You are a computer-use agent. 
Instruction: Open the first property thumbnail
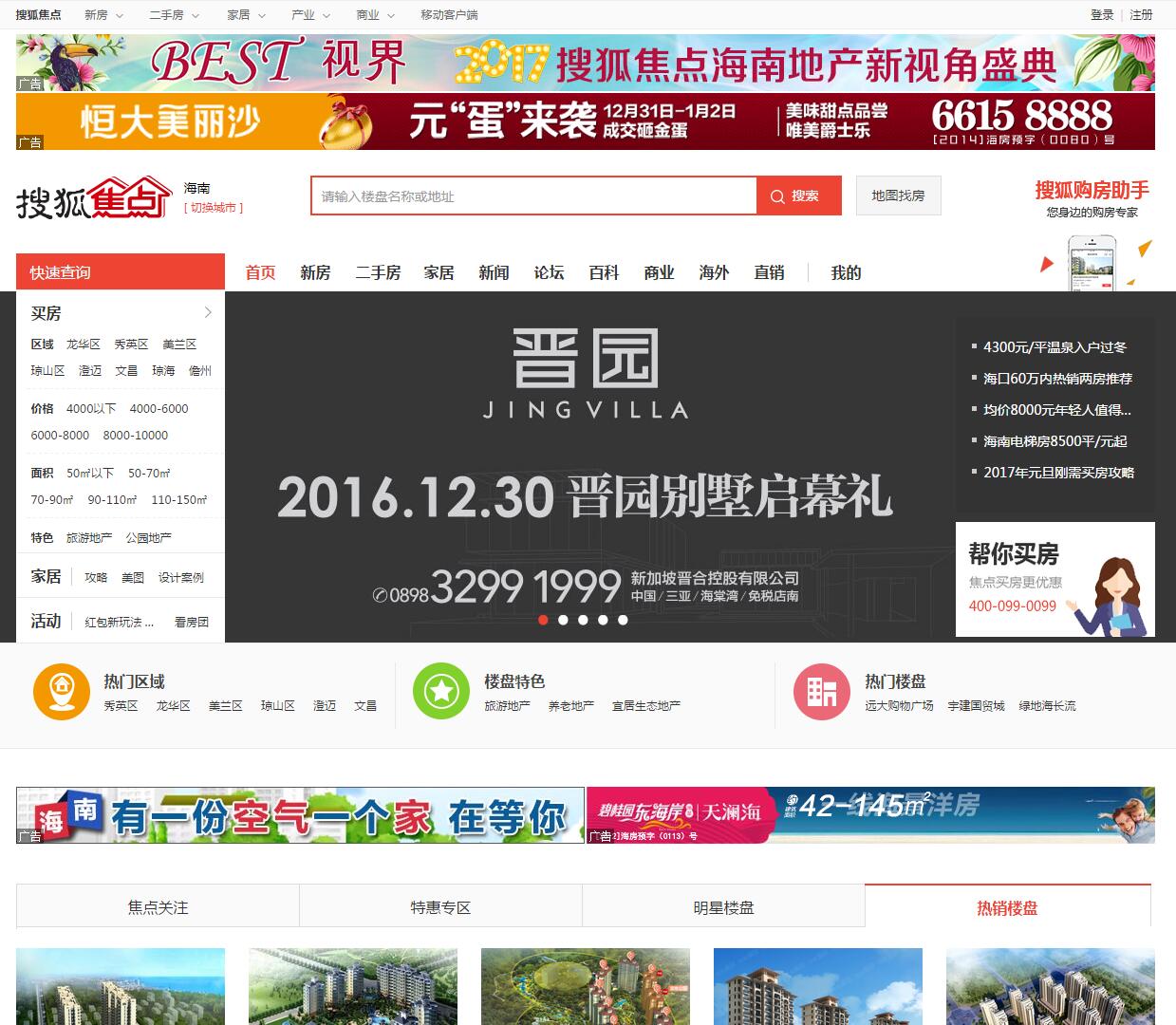point(121,986)
